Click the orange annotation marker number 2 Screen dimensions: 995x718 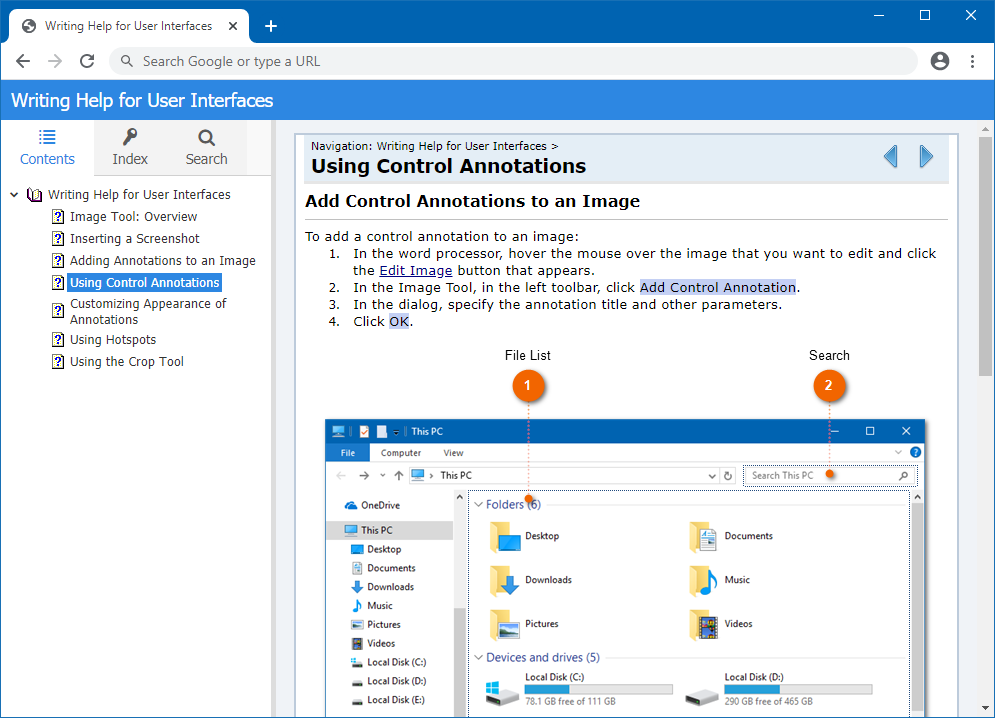pyautogui.click(x=829, y=385)
